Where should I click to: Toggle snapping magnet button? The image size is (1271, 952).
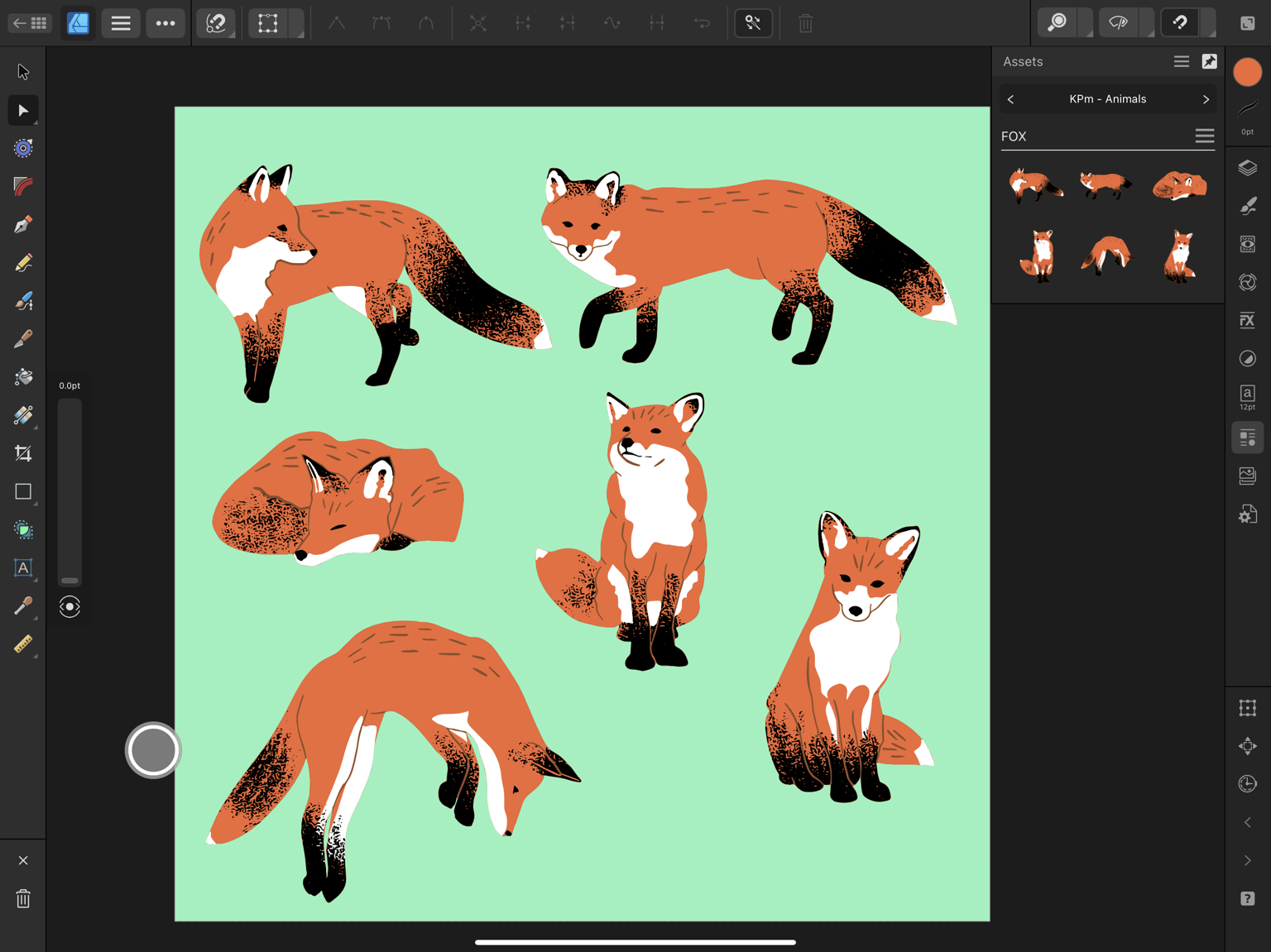[1180, 23]
